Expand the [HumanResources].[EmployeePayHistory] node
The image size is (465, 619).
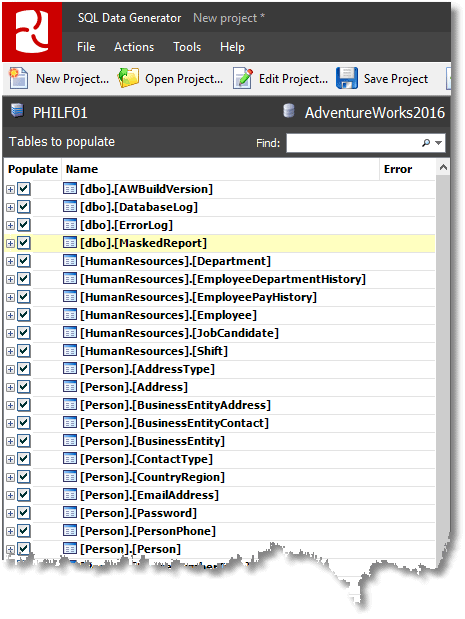click(x=10, y=298)
